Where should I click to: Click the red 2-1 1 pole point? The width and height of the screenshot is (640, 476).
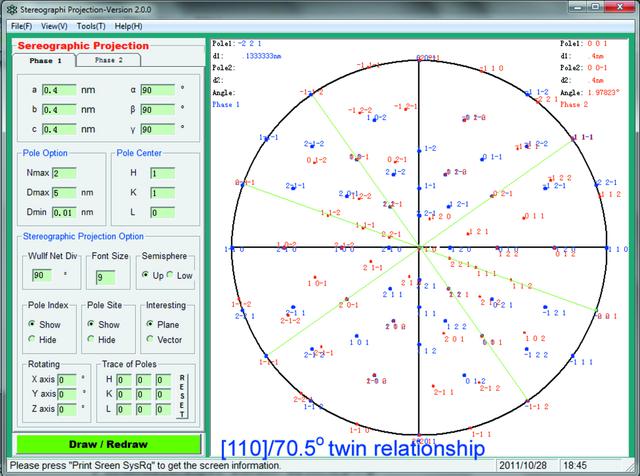[433, 386]
